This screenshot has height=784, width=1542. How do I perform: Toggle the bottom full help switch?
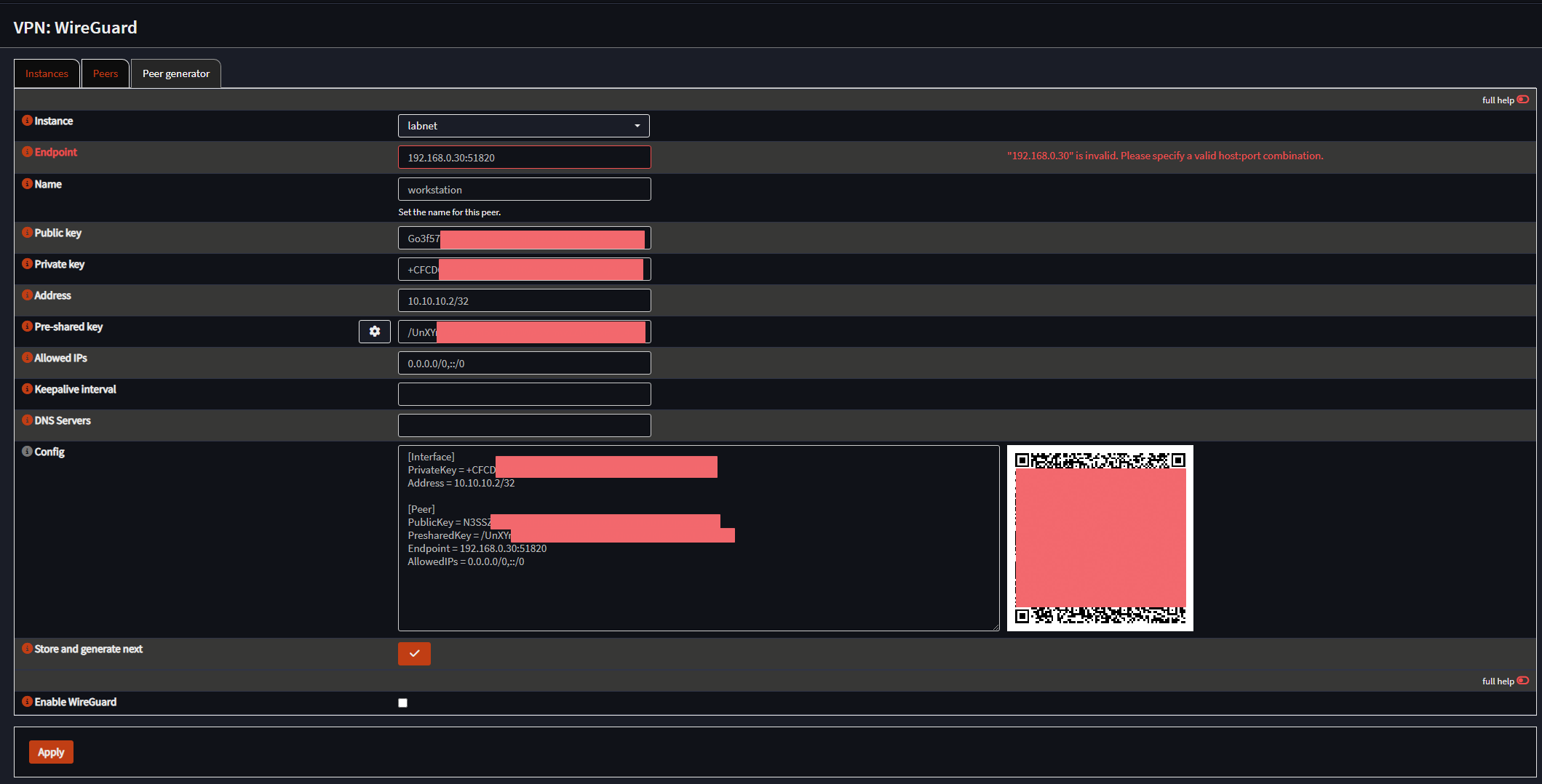pos(1522,681)
